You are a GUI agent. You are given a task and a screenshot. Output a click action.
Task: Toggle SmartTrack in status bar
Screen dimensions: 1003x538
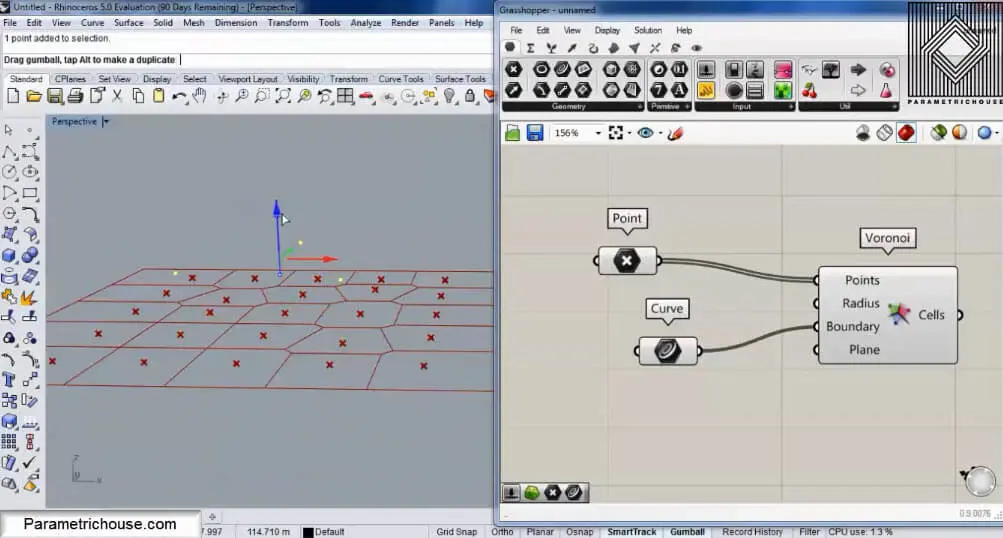pos(632,532)
